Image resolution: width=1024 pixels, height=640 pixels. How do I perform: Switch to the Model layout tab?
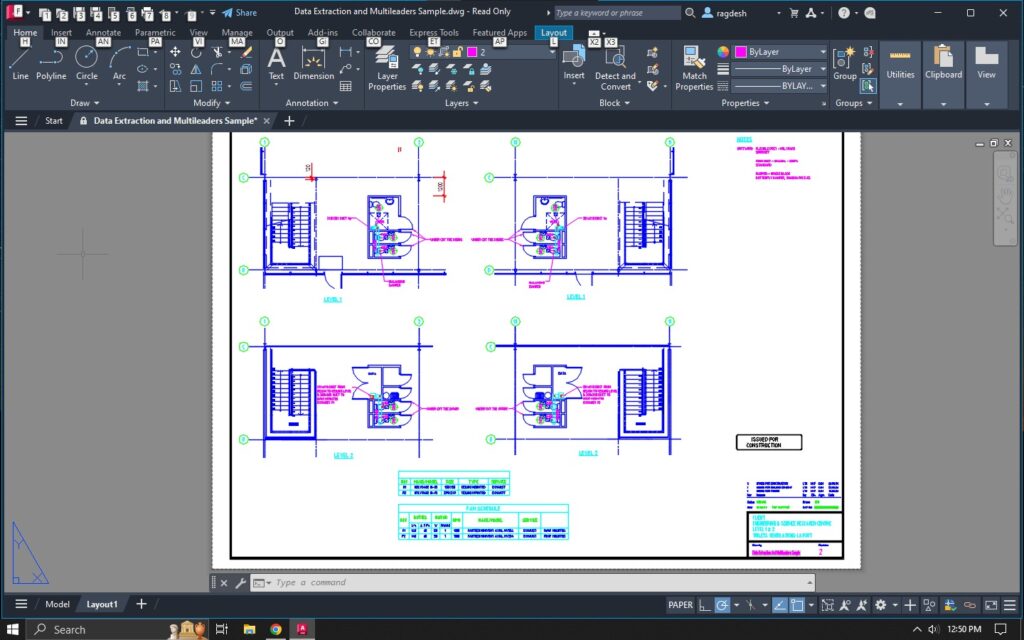pyautogui.click(x=57, y=605)
